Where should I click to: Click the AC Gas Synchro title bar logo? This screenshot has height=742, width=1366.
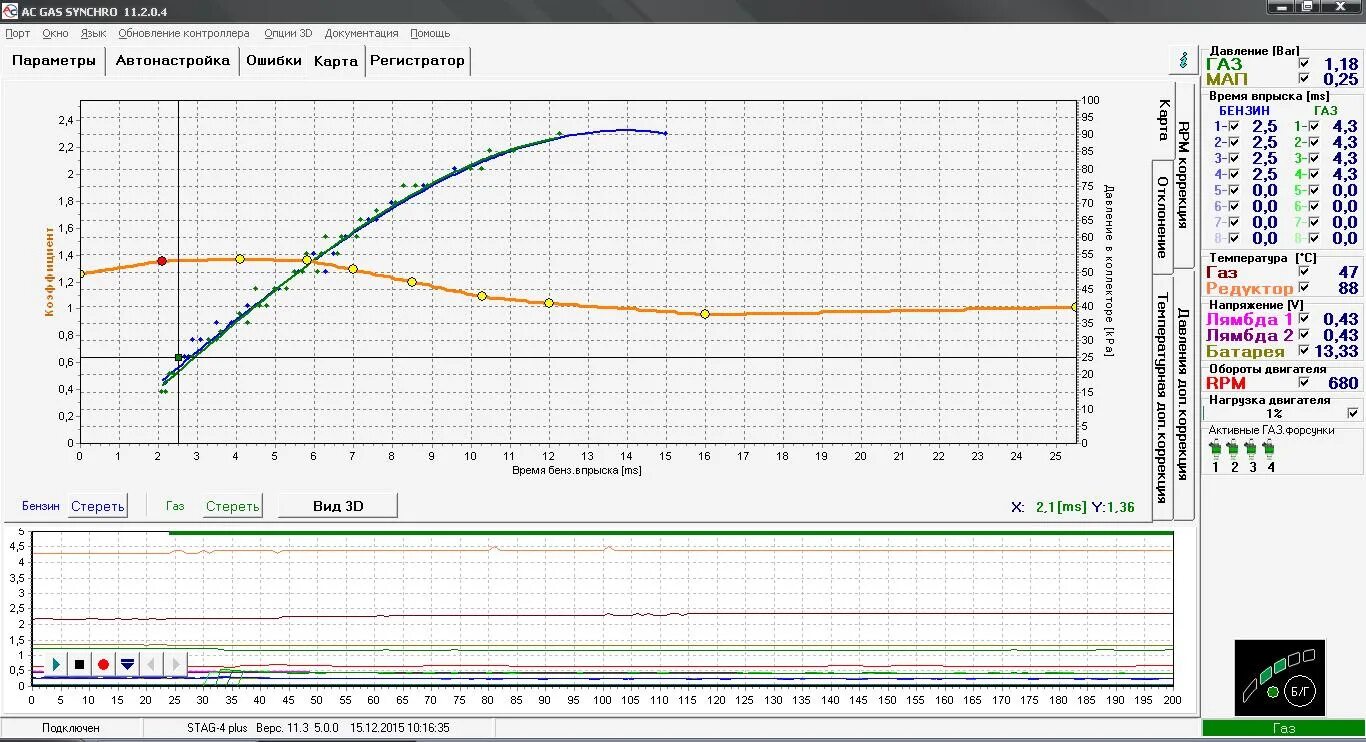click(11, 11)
